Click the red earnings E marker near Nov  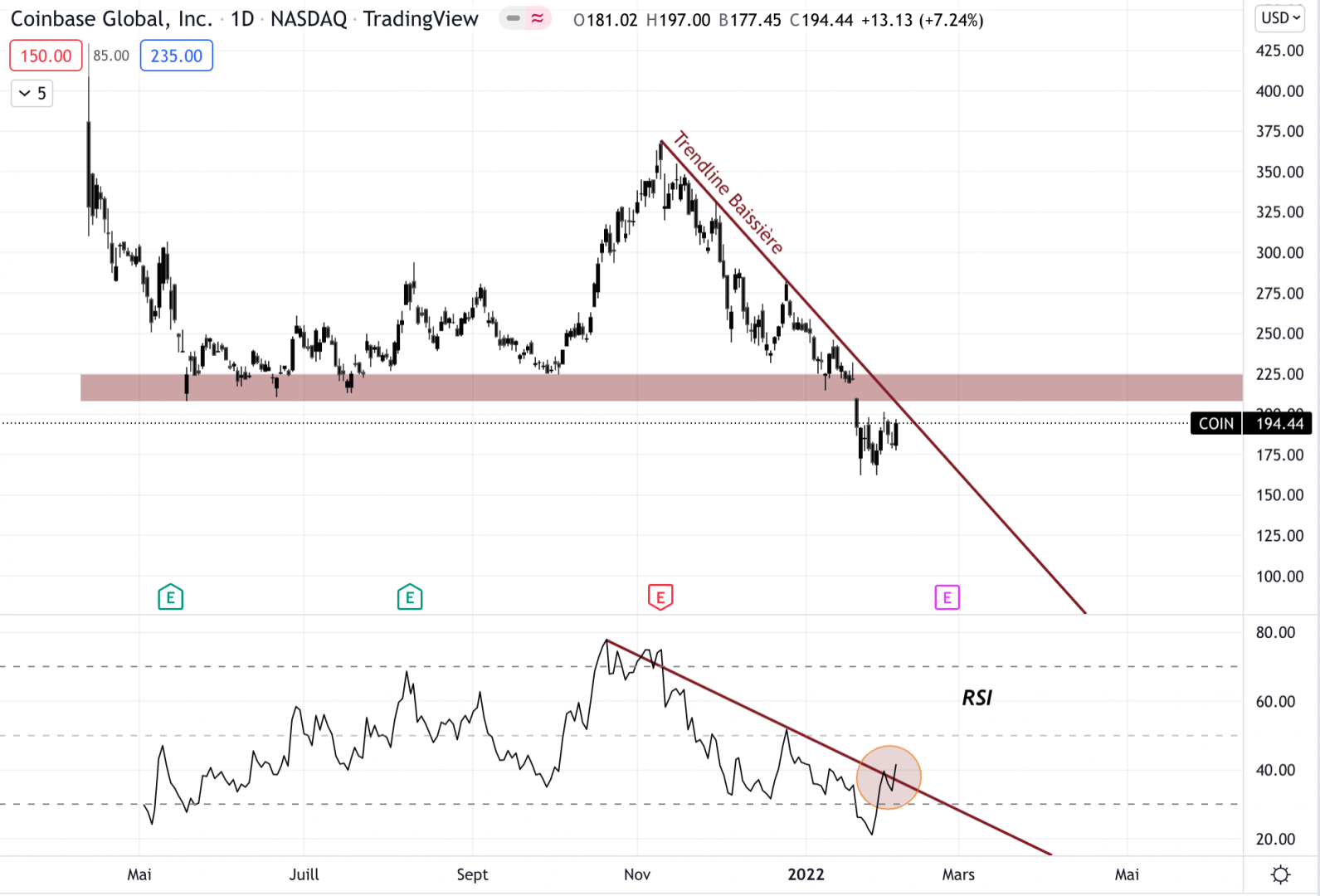(x=660, y=597)
